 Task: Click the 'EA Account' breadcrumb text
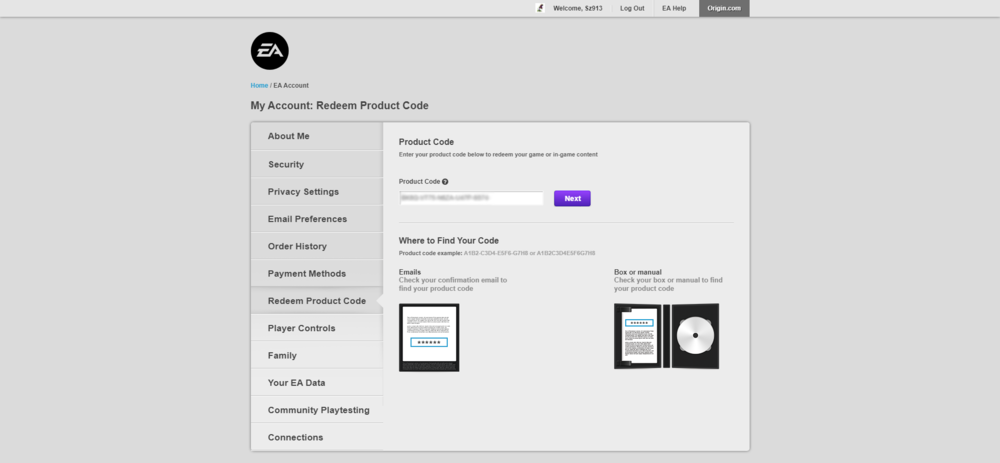click(291, 85)
